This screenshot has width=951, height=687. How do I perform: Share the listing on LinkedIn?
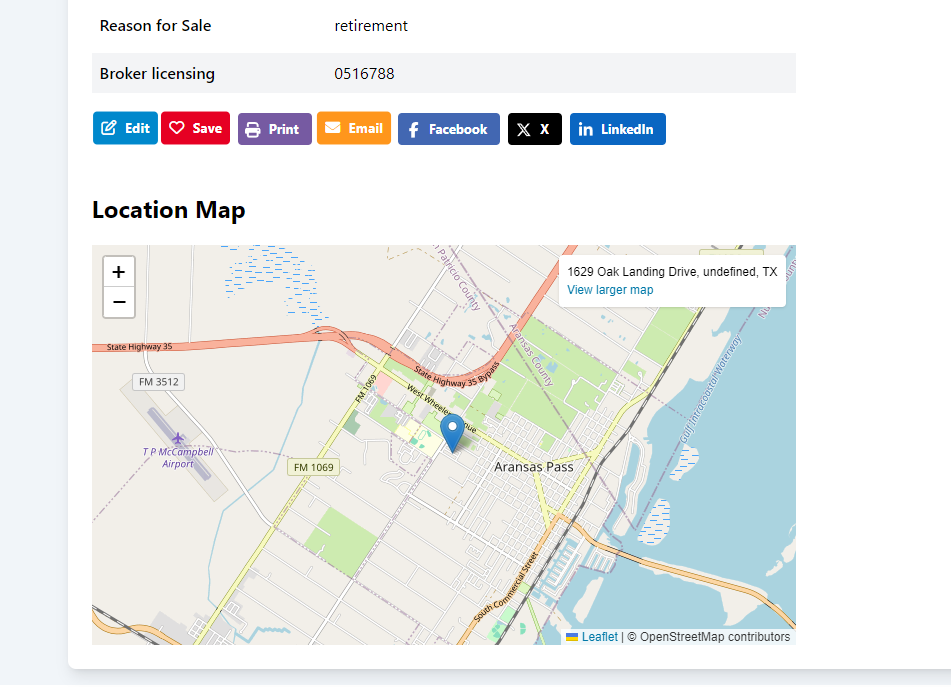[x=617, y=129]
